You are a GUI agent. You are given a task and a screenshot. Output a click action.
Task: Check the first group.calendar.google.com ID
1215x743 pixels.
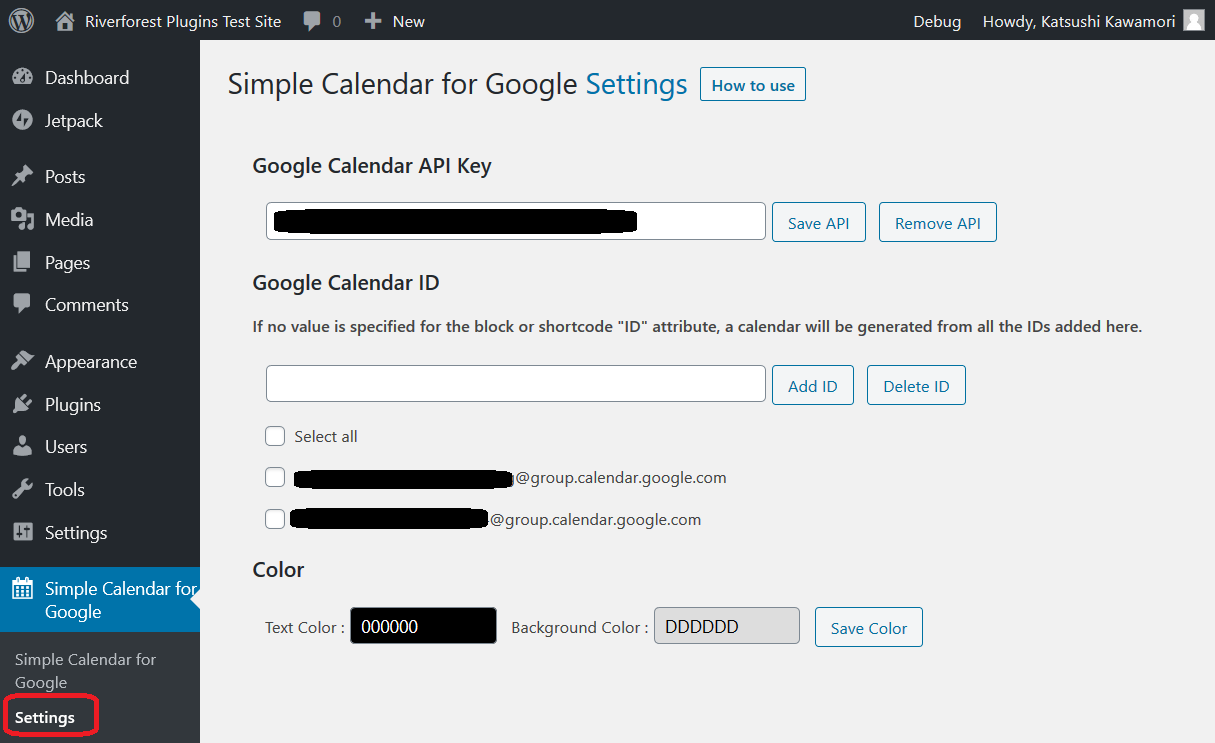(x=275, y=477)
